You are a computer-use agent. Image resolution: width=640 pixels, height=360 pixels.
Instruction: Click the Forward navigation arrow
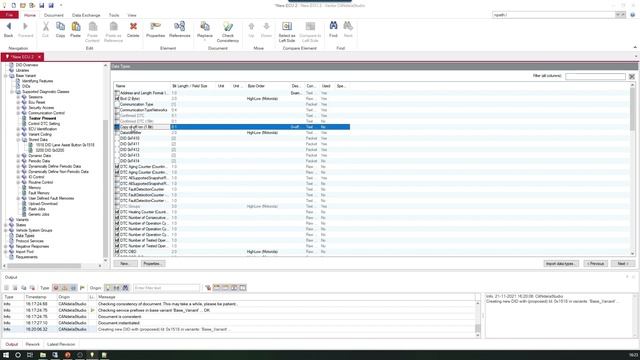(x=25, y=27)
